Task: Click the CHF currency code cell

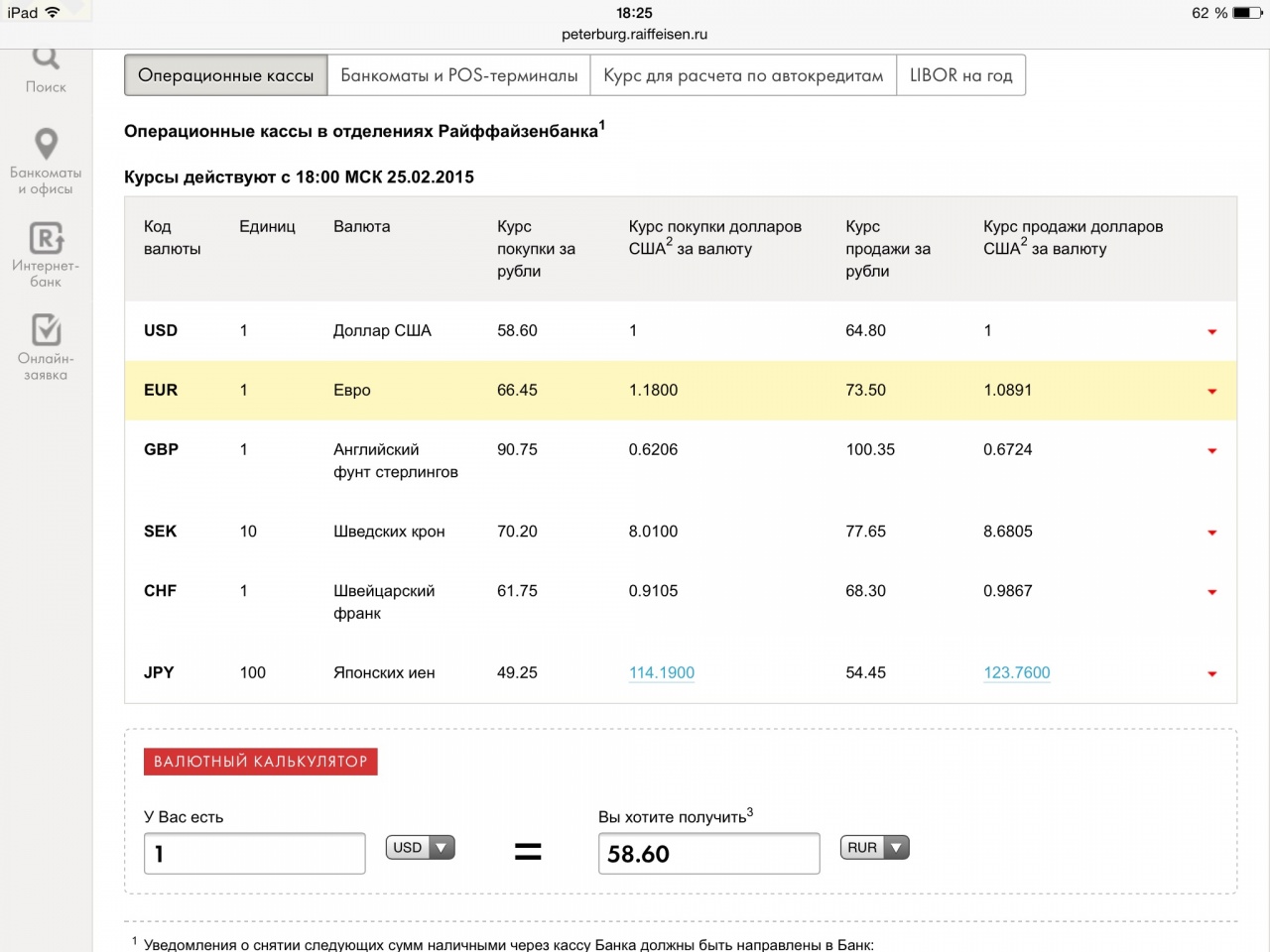Action: tap(160, 591)
